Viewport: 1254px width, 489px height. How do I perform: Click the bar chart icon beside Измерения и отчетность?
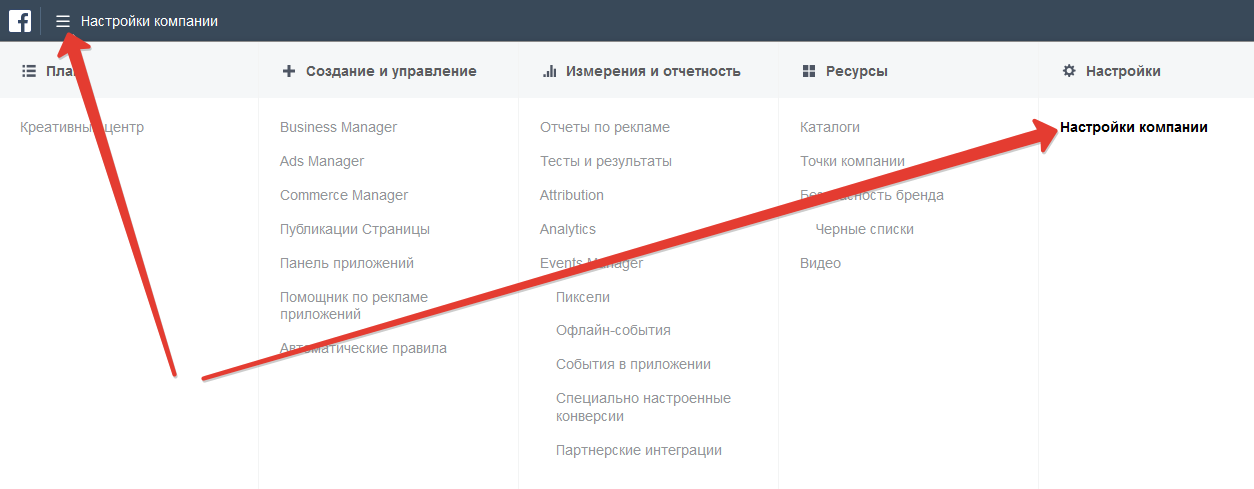[x=549, y=71]
